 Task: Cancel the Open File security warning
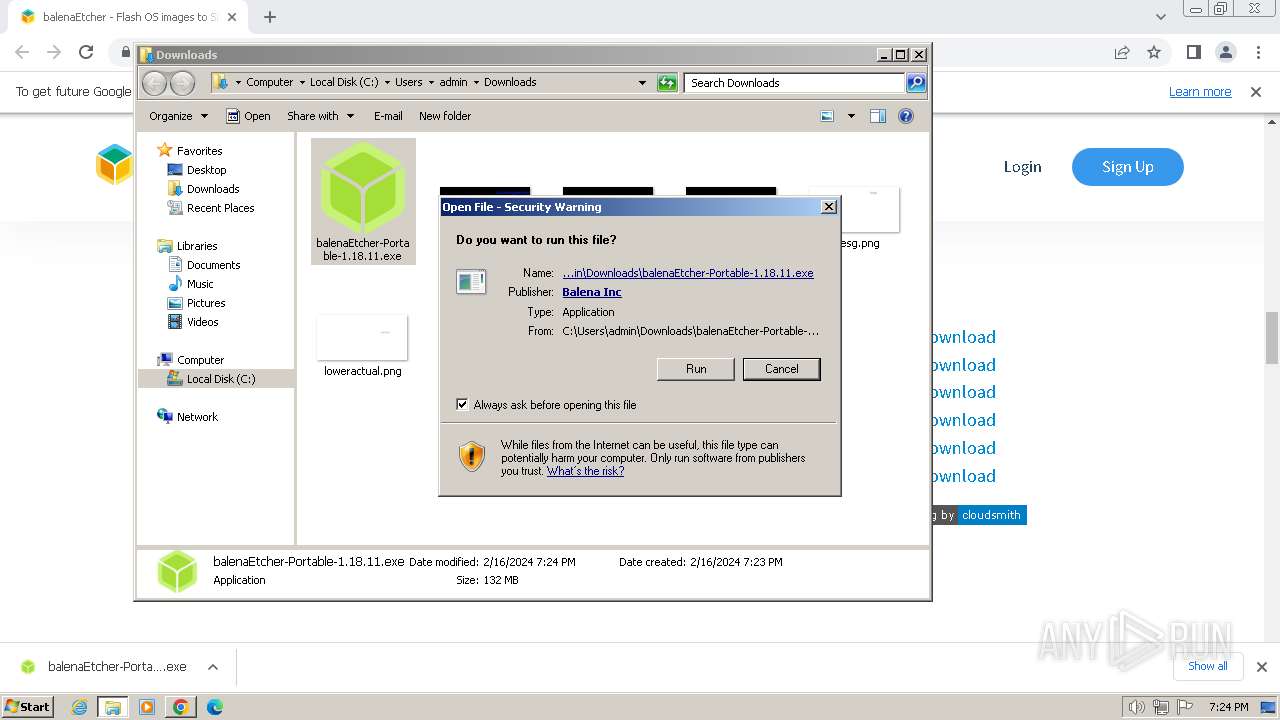coord(781,369)
